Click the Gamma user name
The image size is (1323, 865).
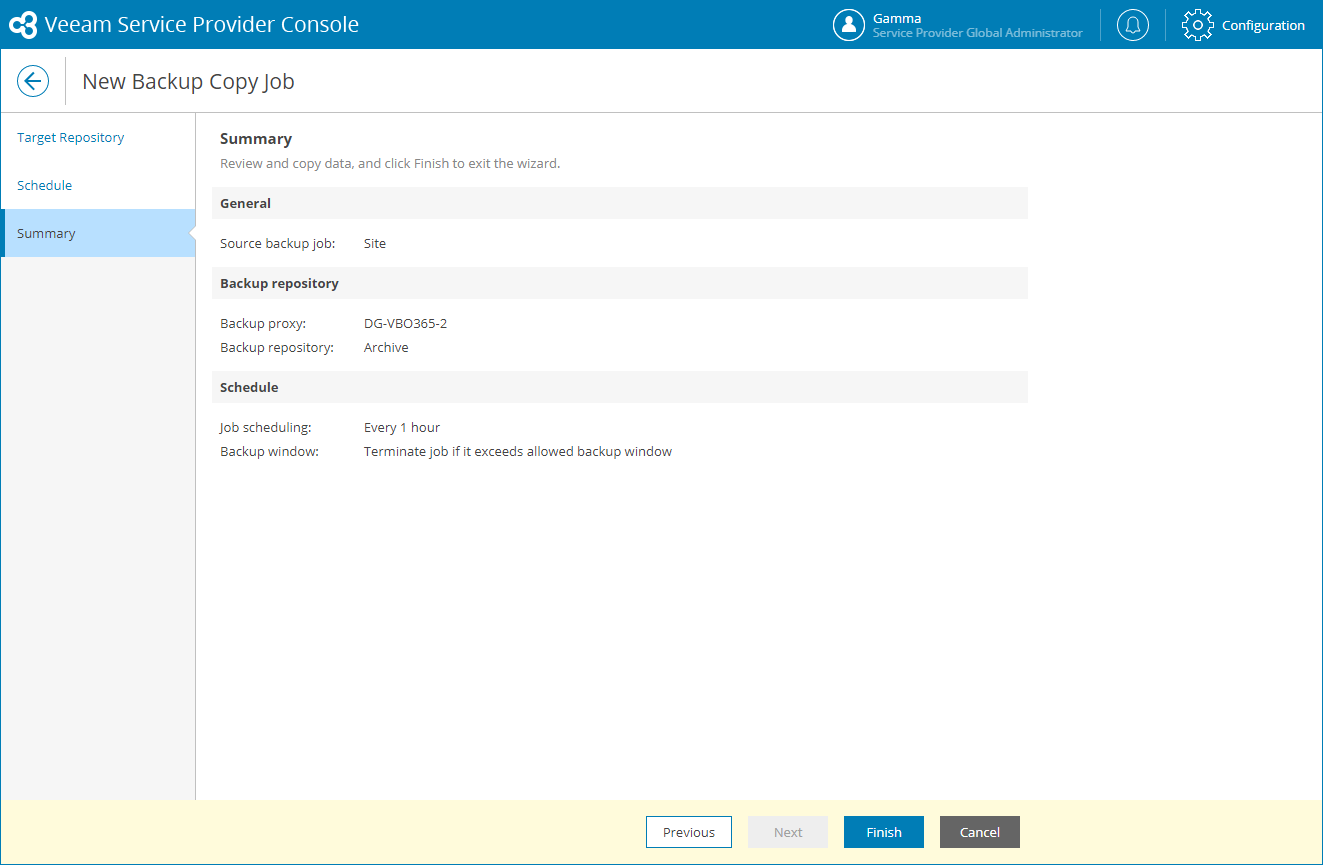897,18
